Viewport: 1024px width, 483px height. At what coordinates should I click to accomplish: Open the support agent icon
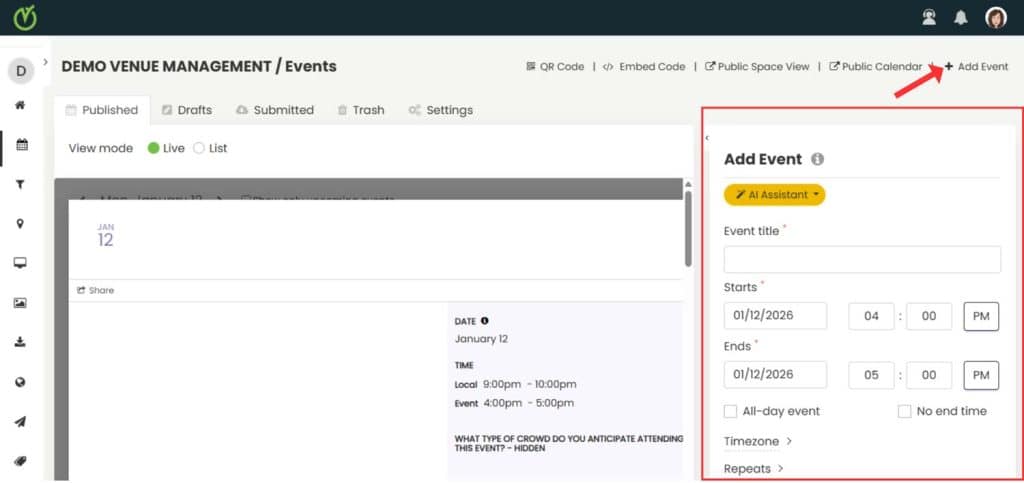click(929, 18)
